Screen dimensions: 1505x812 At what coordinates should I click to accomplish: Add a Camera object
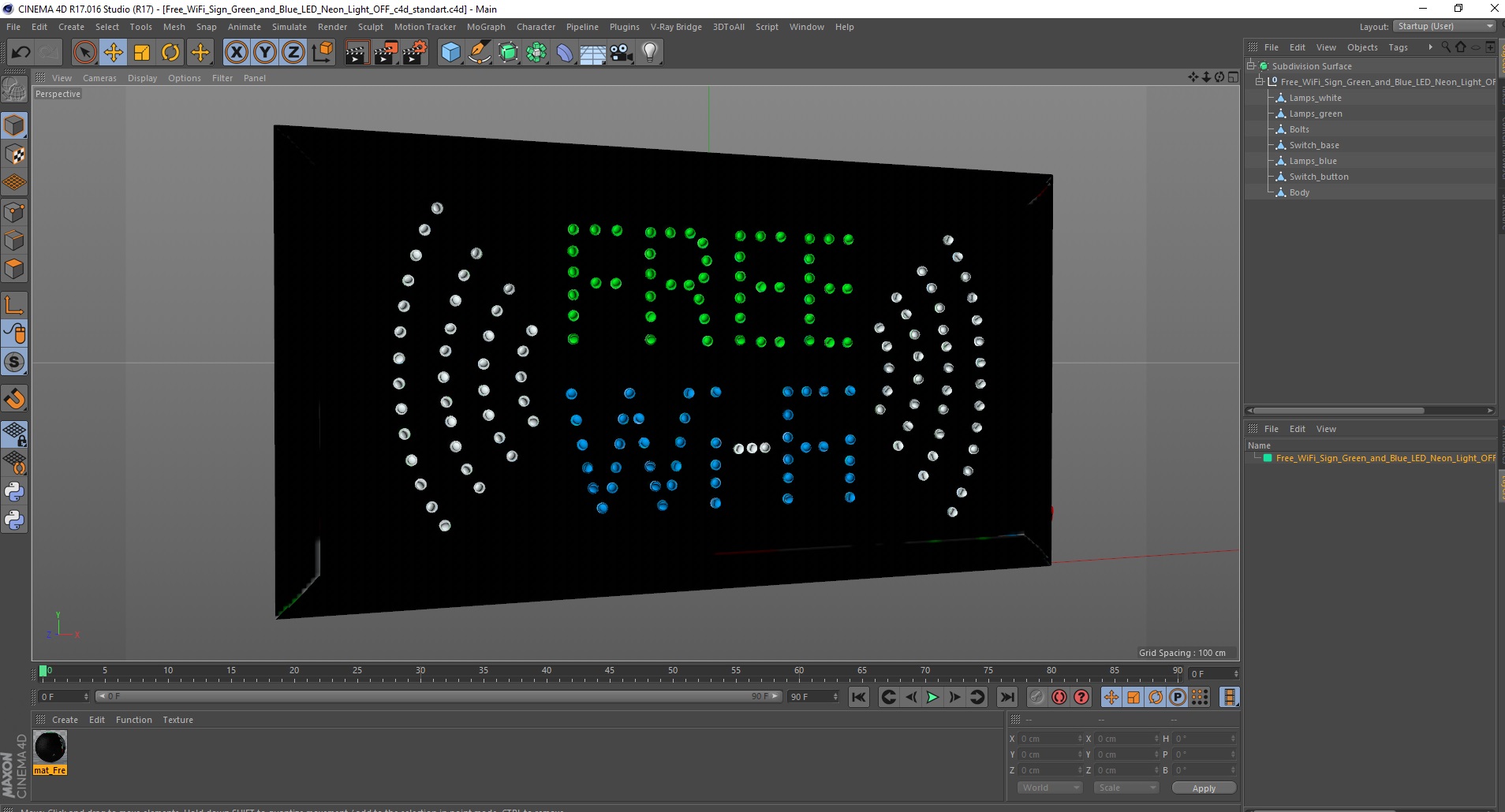[622, 53]
